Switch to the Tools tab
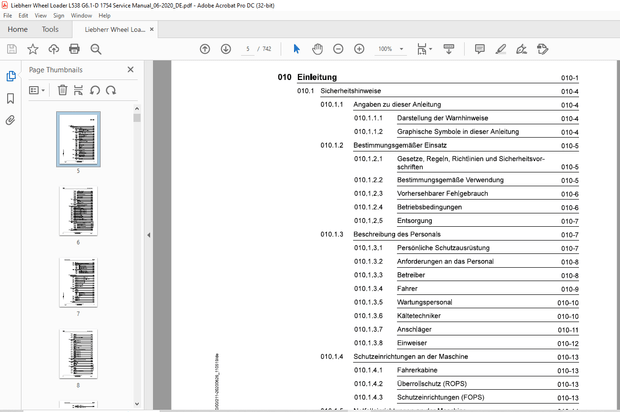620x412 pixels. pyautogui.click(x=50, y=29)
